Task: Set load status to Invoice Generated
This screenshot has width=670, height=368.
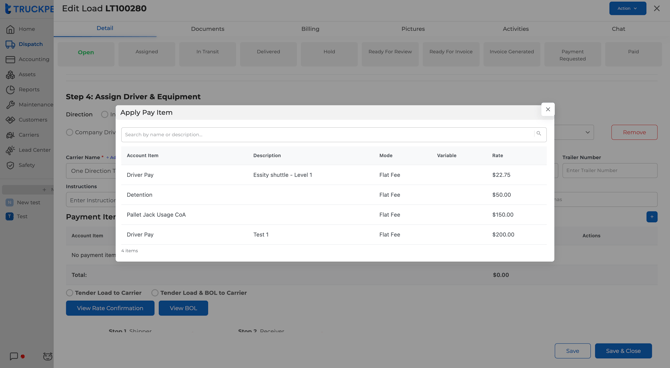Action: tap(511, 54)
